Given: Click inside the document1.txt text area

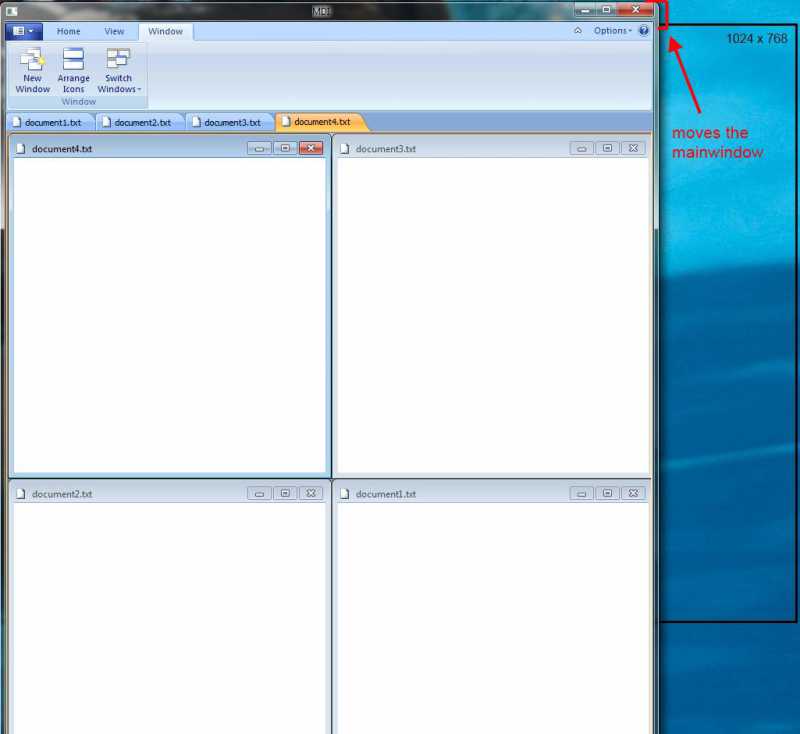Looking at the screenshot, I should click(x=490, y=610).
